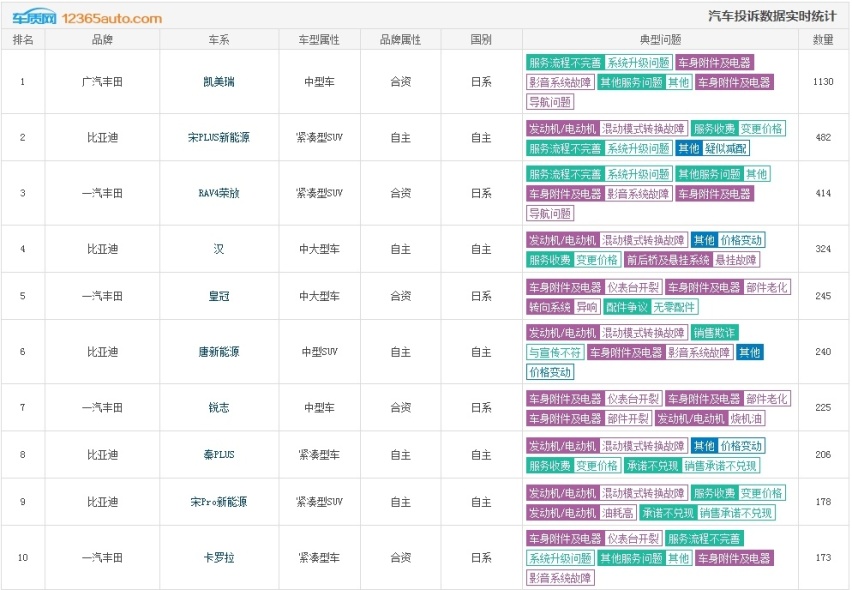Click the 导航问题 tag in the RAV4荣放 row
This screenshot has width=852, height=590.
pos(550,214)
